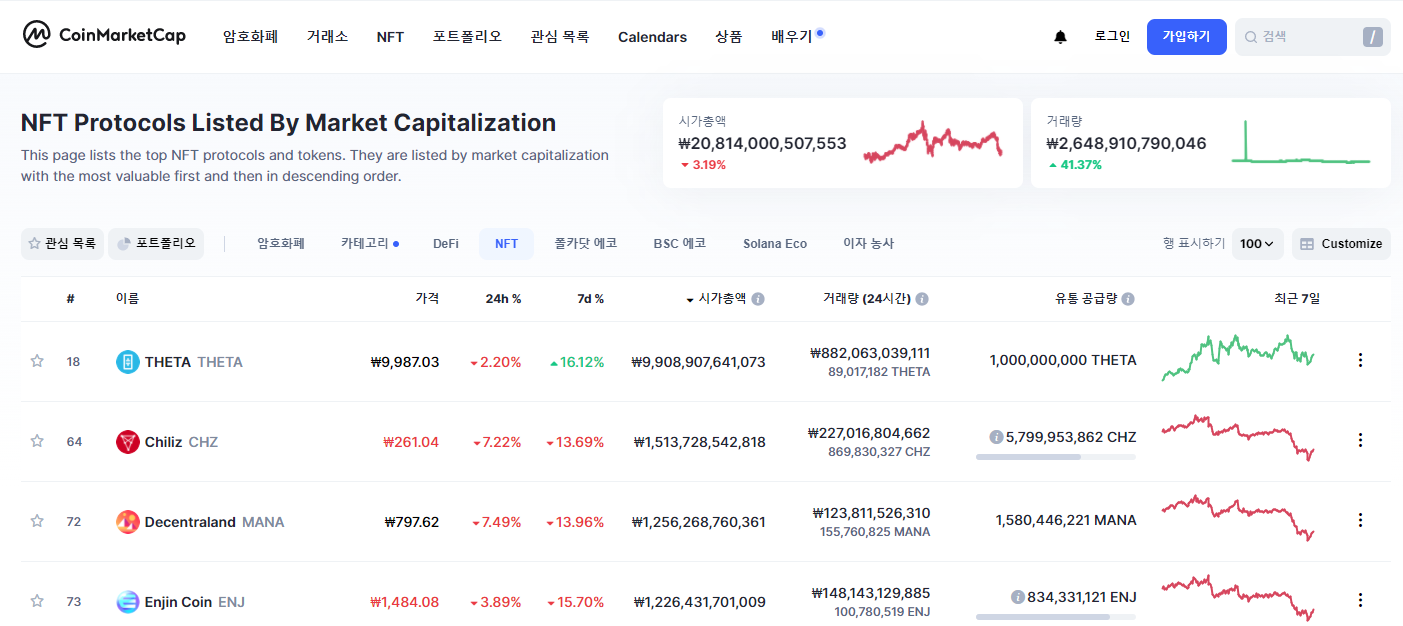Viewport: 1403px width, 626px height.
Task: Open the Chiliz 7-day sparkline chart
Action: (x=1238, y=437)
